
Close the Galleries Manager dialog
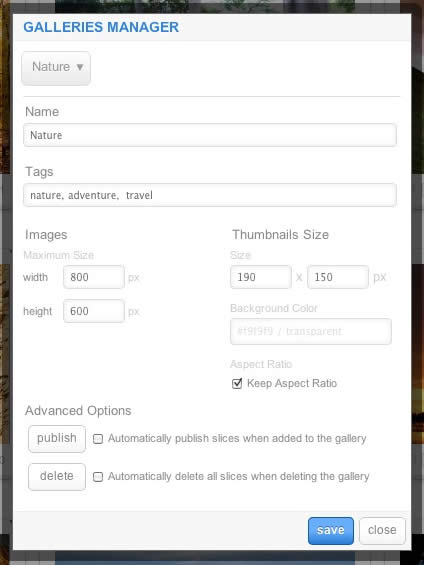[382, 530]
